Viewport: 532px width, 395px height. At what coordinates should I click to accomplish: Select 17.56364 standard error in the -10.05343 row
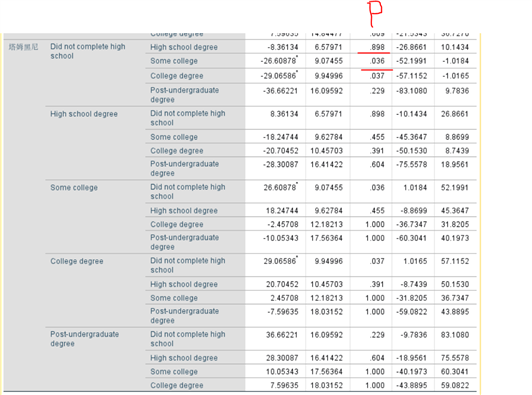tap(326, 238)
